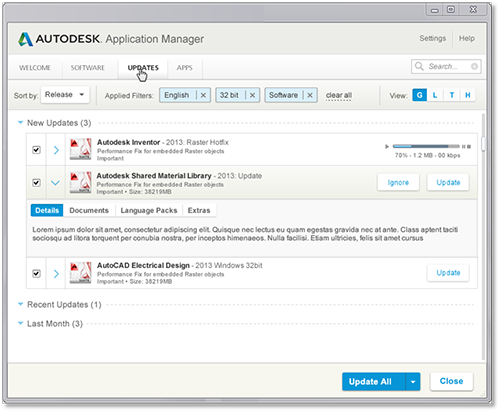
Task: Click the Lorem ipsum description text
Action: (245, 234)
